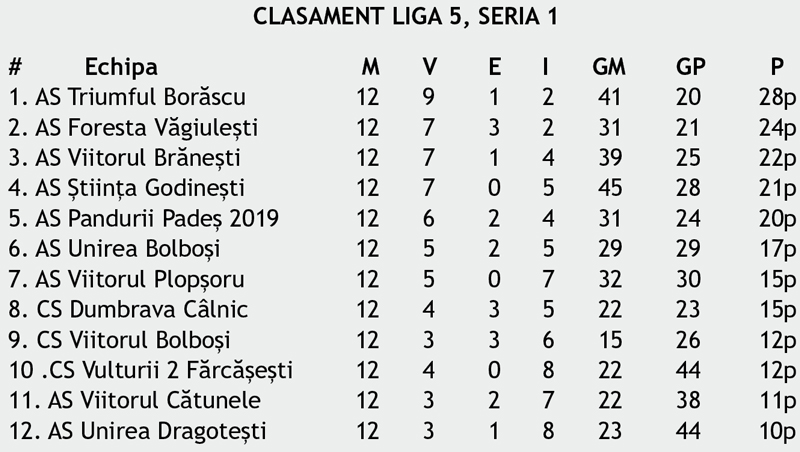Image resolution: width=800 pixels, height=452 pixels.
Task: Click the 45 goals scored for Godinești
Action: click(x=609, y=188)
